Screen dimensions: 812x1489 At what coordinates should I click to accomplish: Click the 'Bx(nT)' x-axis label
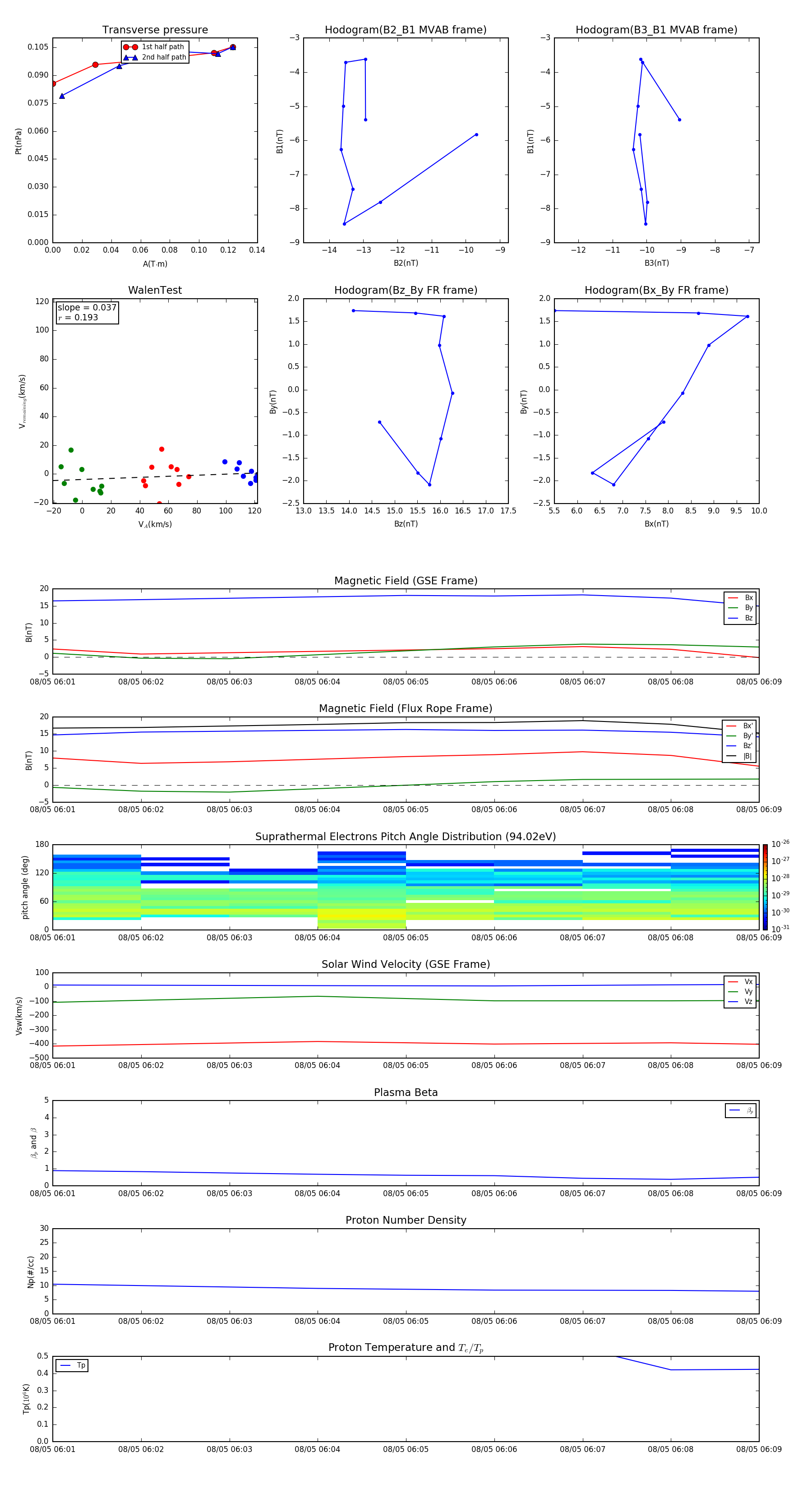tap(656, 524)
